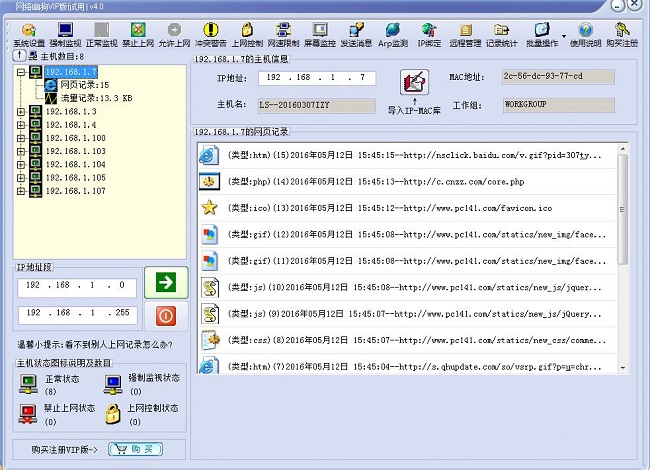Click the 导入IP-MAC库 import icon
This screenshot has height=470, width=650.
click(414, 82)
